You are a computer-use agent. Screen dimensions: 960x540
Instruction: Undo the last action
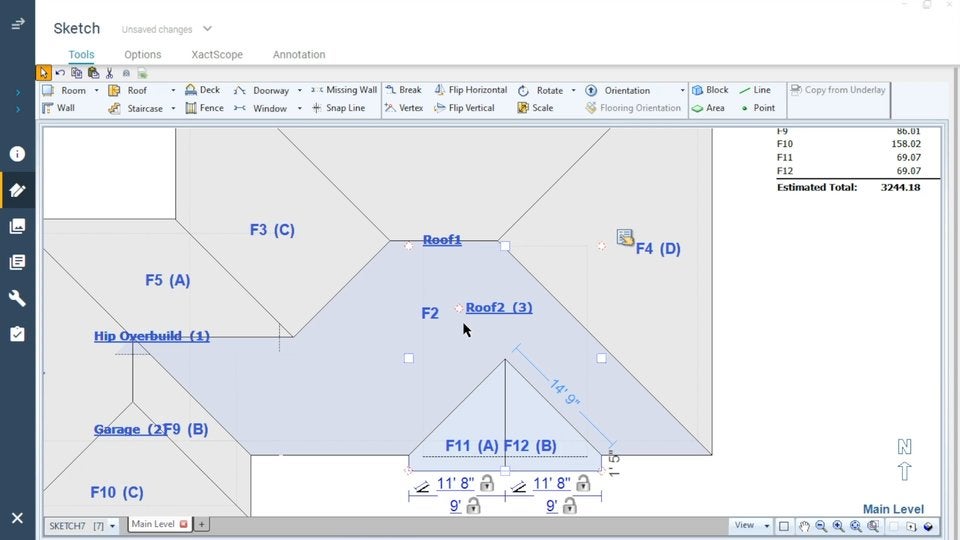tap(60, 73)
